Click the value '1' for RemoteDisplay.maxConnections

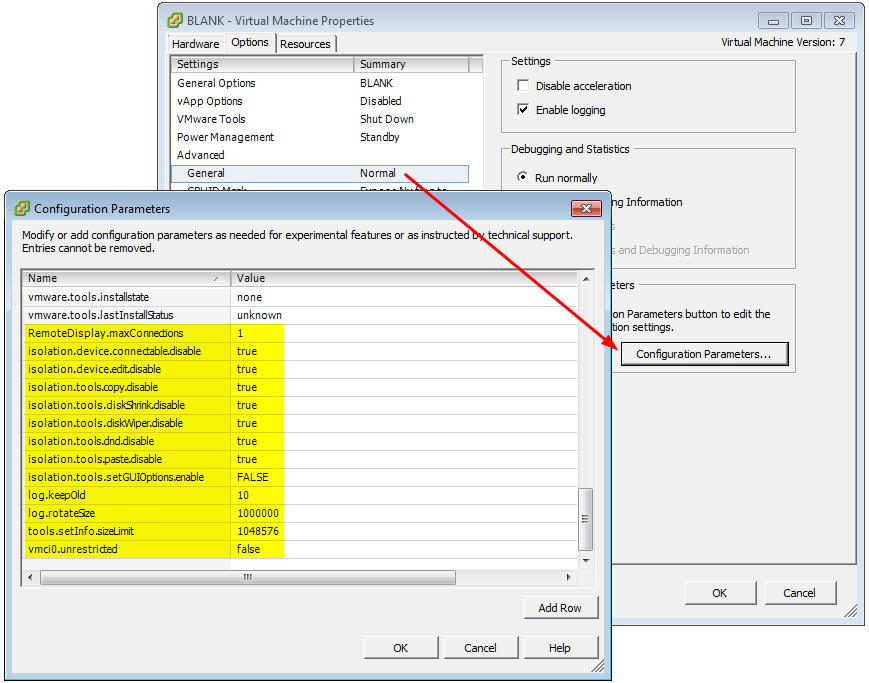point(240,333)
